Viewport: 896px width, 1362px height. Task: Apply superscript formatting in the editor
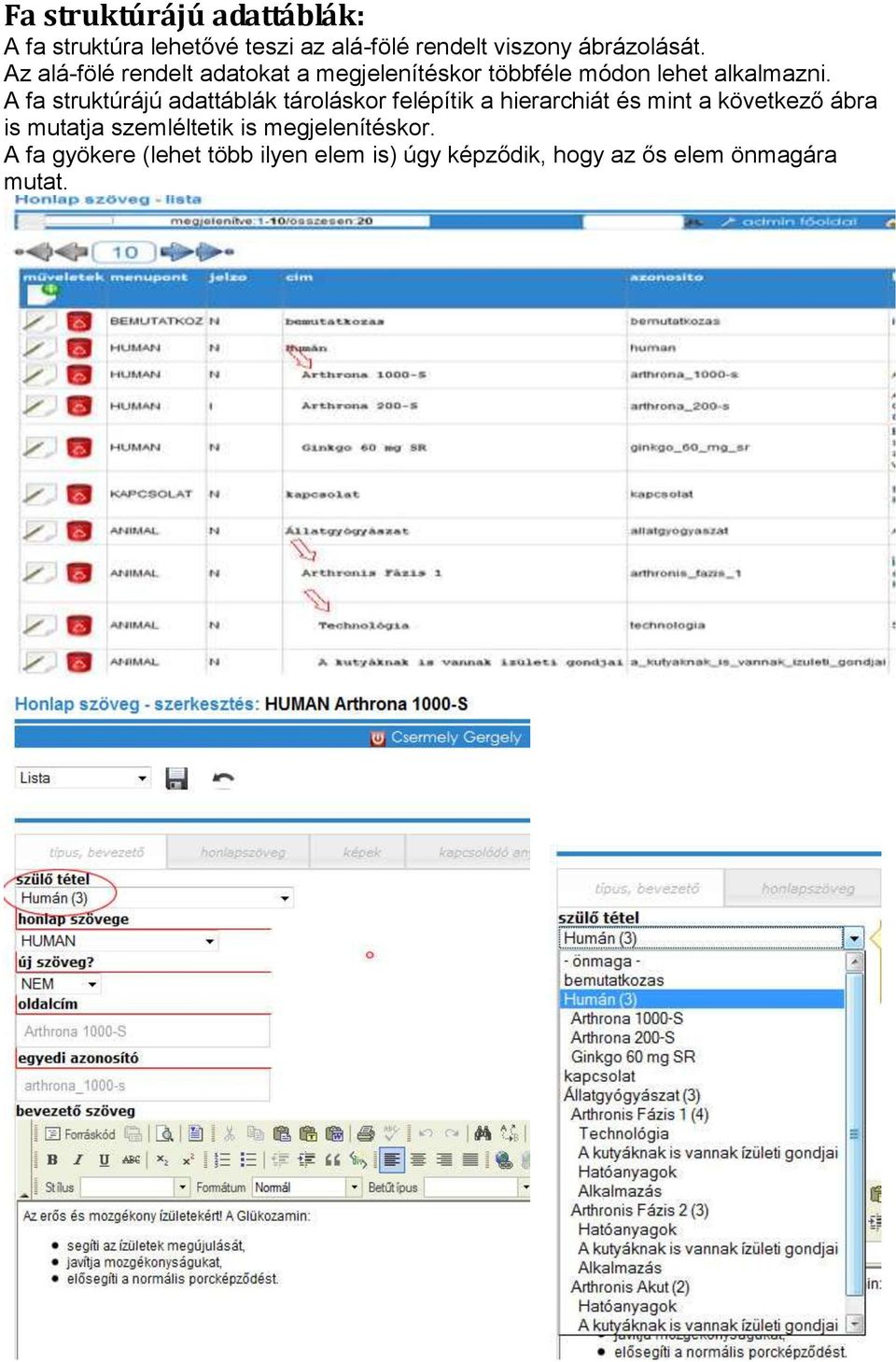tap(188, 1159)
